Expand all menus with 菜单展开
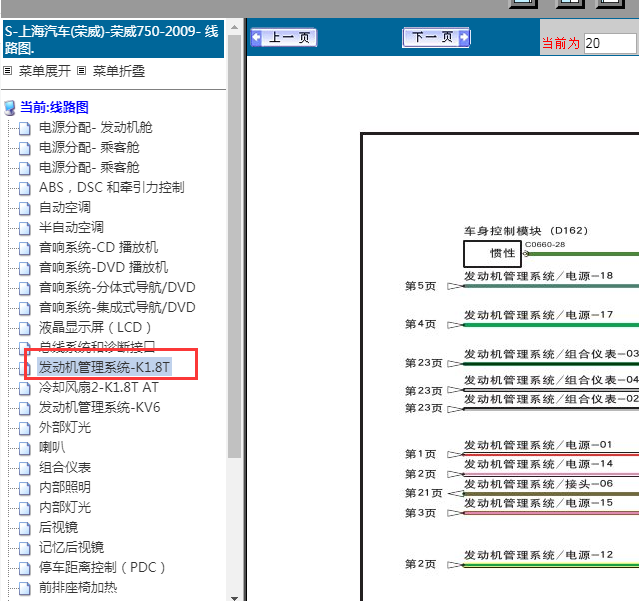 [x=45, y=71]
